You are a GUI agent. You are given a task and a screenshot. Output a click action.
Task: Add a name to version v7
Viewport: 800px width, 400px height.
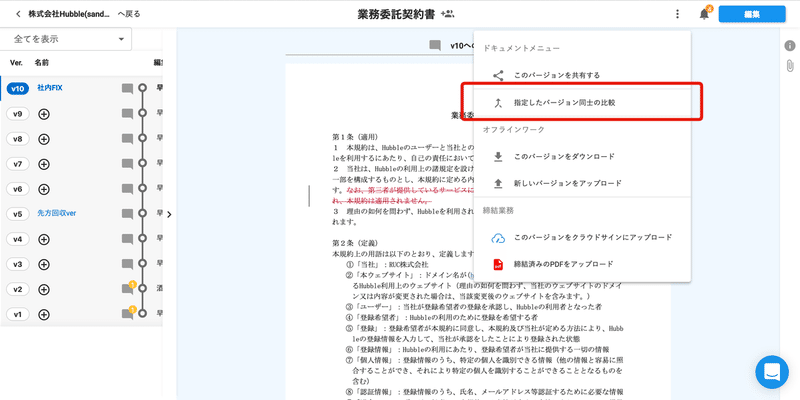[44, 164]
